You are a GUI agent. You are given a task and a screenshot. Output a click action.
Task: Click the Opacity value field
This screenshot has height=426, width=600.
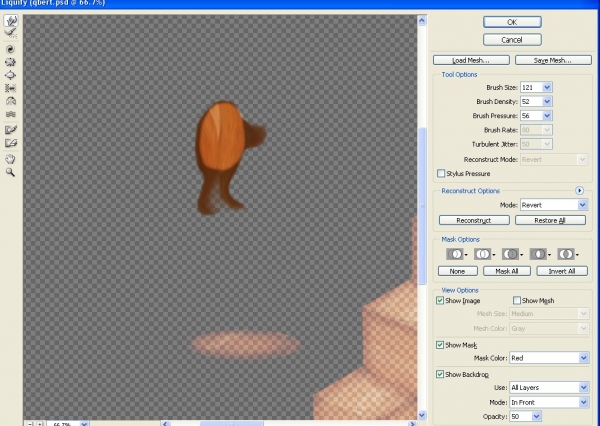point(520,416)
